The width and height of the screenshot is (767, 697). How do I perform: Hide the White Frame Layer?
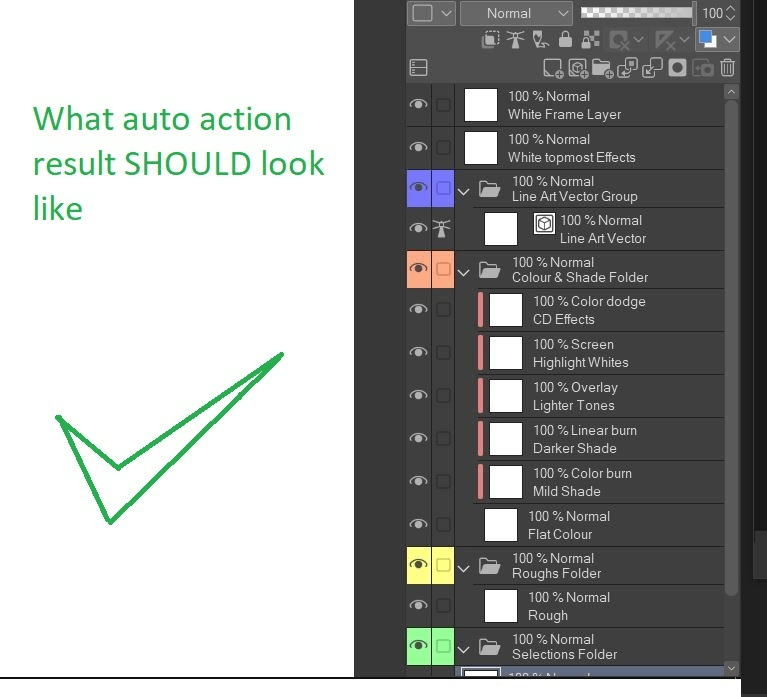pyautogui.click(x=418, y=104)
